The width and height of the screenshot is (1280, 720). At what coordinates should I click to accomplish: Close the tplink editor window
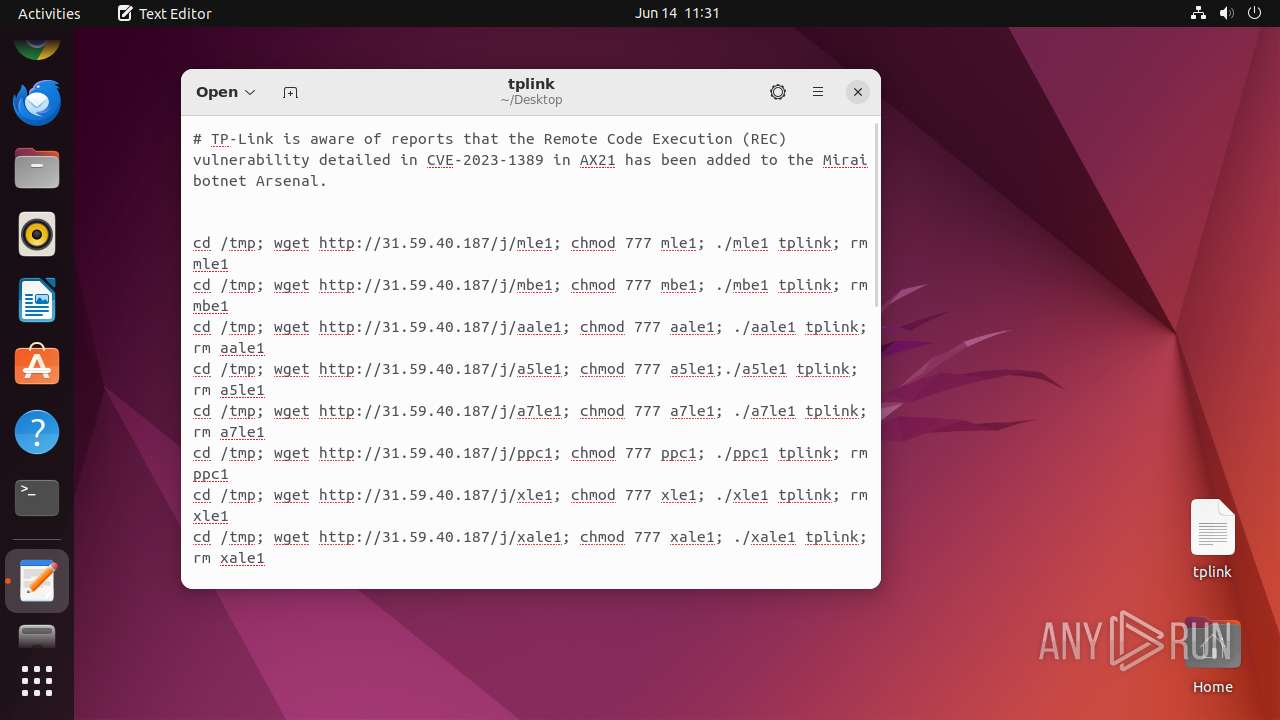[857, 92]
